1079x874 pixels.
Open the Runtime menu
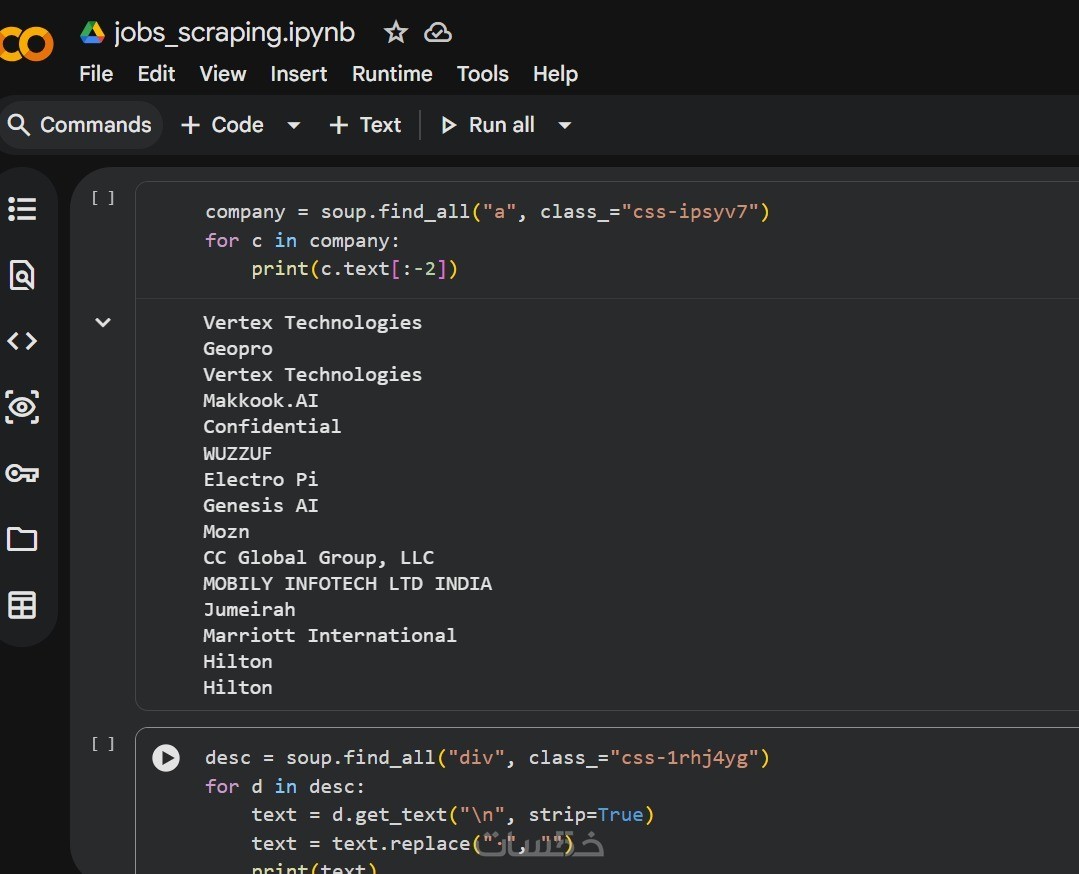point(392,74)
